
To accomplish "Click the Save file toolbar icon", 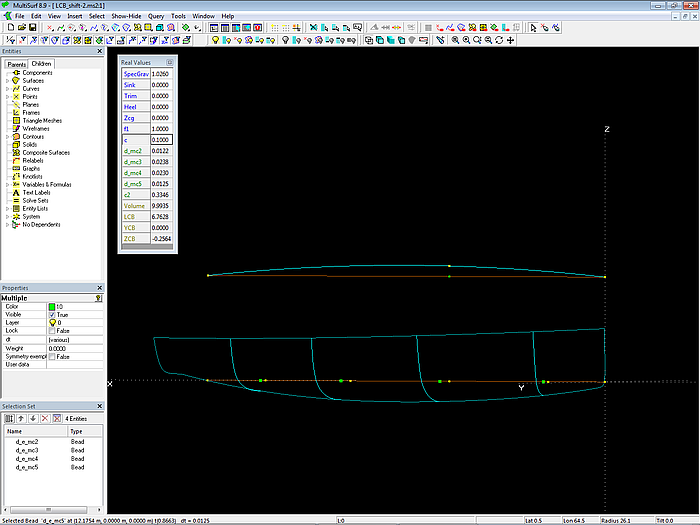I will pyautogui.click(x=32, y=28).
